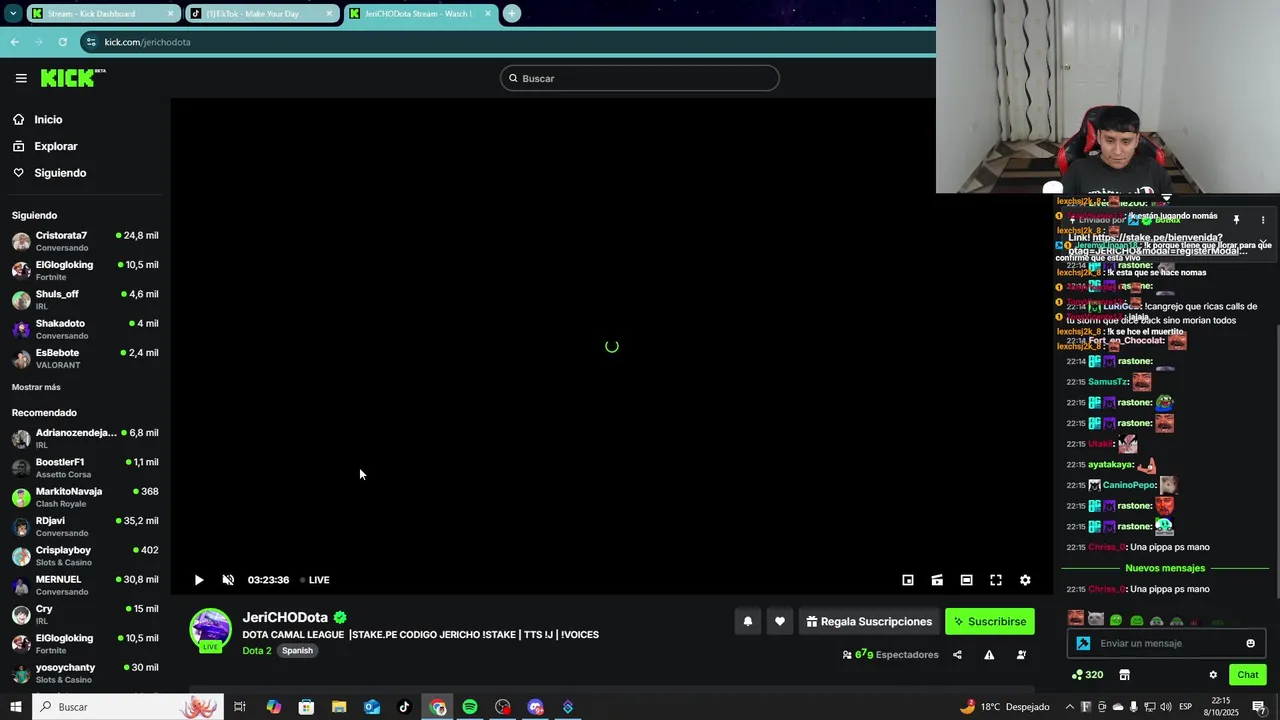Open chat settings gear icon

1213,675
